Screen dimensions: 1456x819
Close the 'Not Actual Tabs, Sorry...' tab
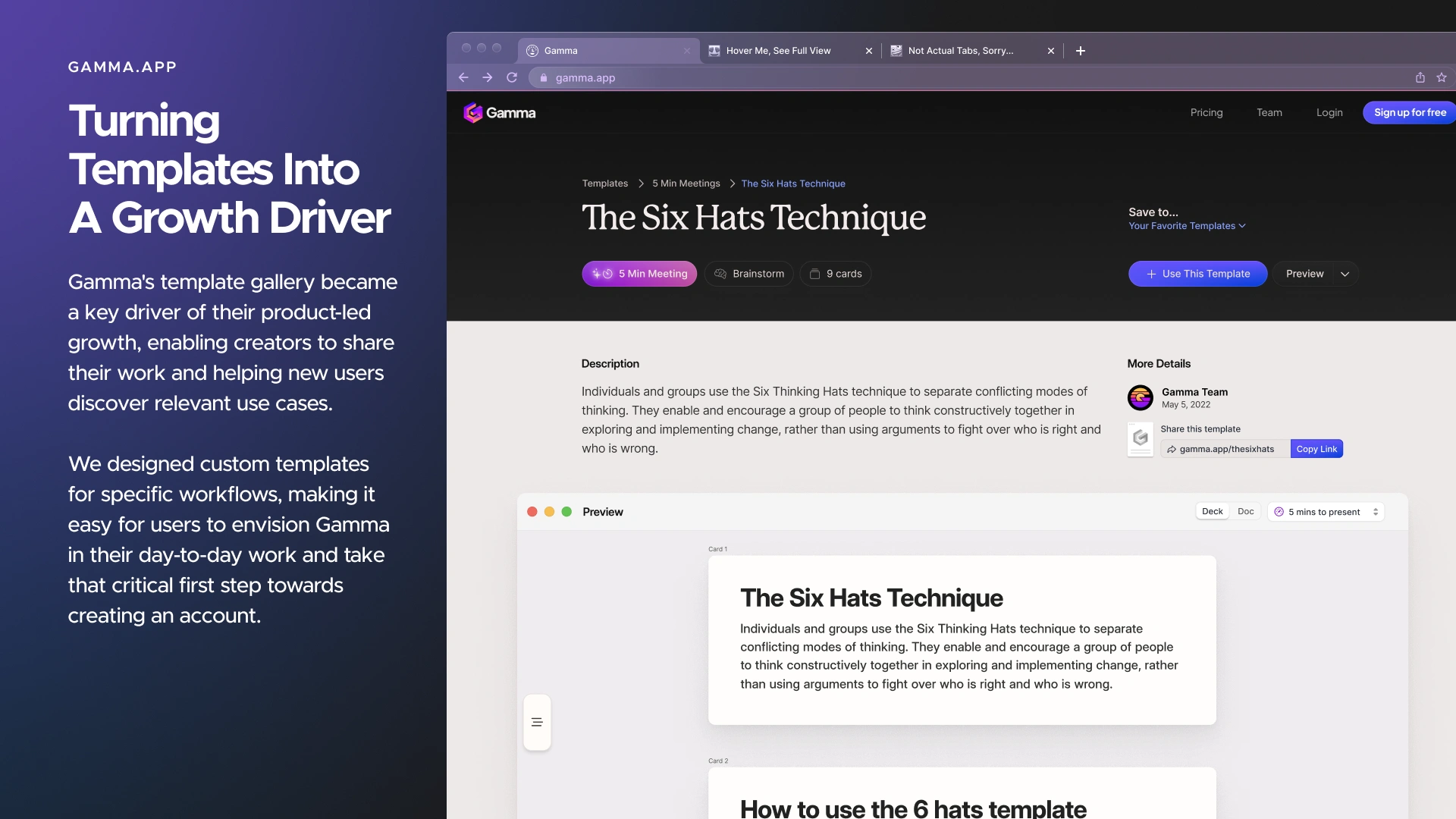tap(1051, 51)
